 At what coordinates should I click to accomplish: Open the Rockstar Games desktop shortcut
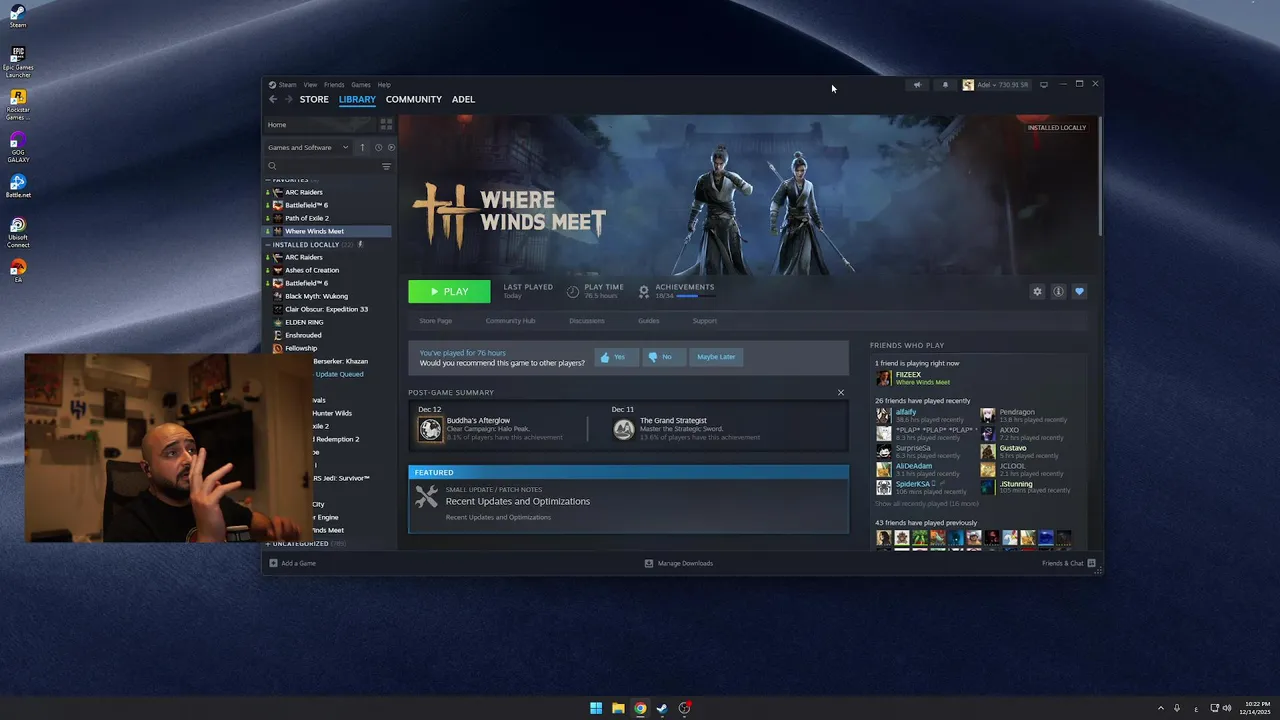(x=18, y=104)
